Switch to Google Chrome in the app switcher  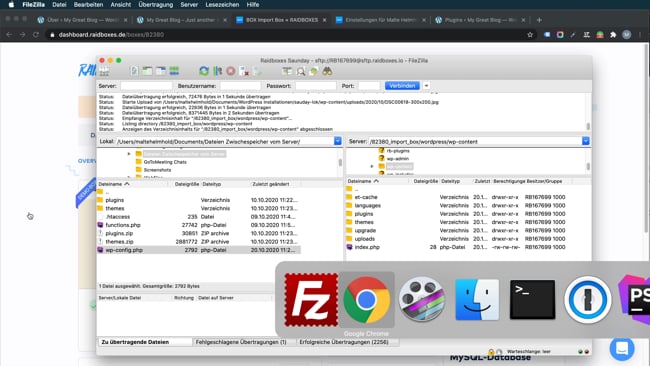(x=366, y=300)
